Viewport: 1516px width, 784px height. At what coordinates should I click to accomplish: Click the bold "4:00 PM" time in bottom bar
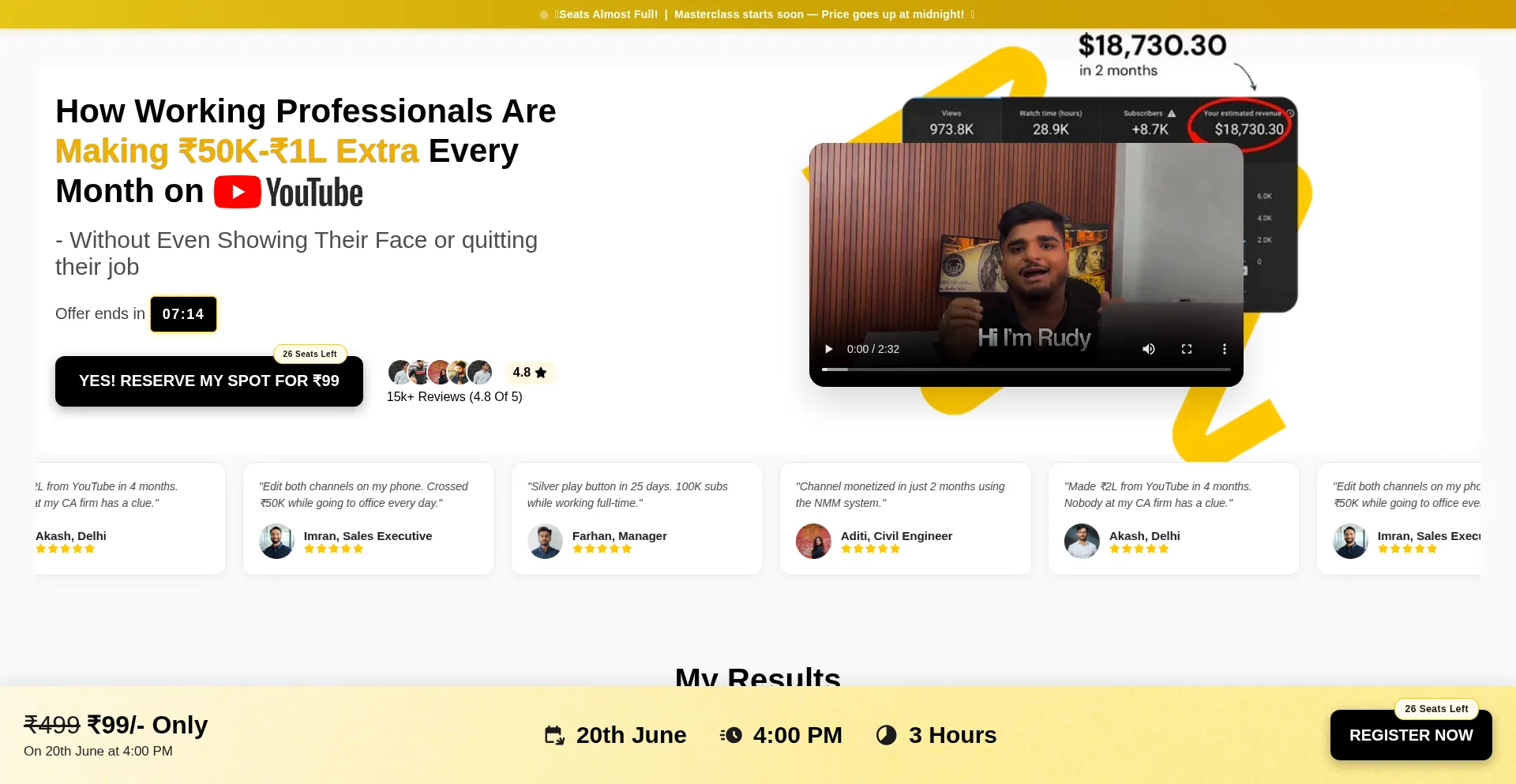[797, 735]
